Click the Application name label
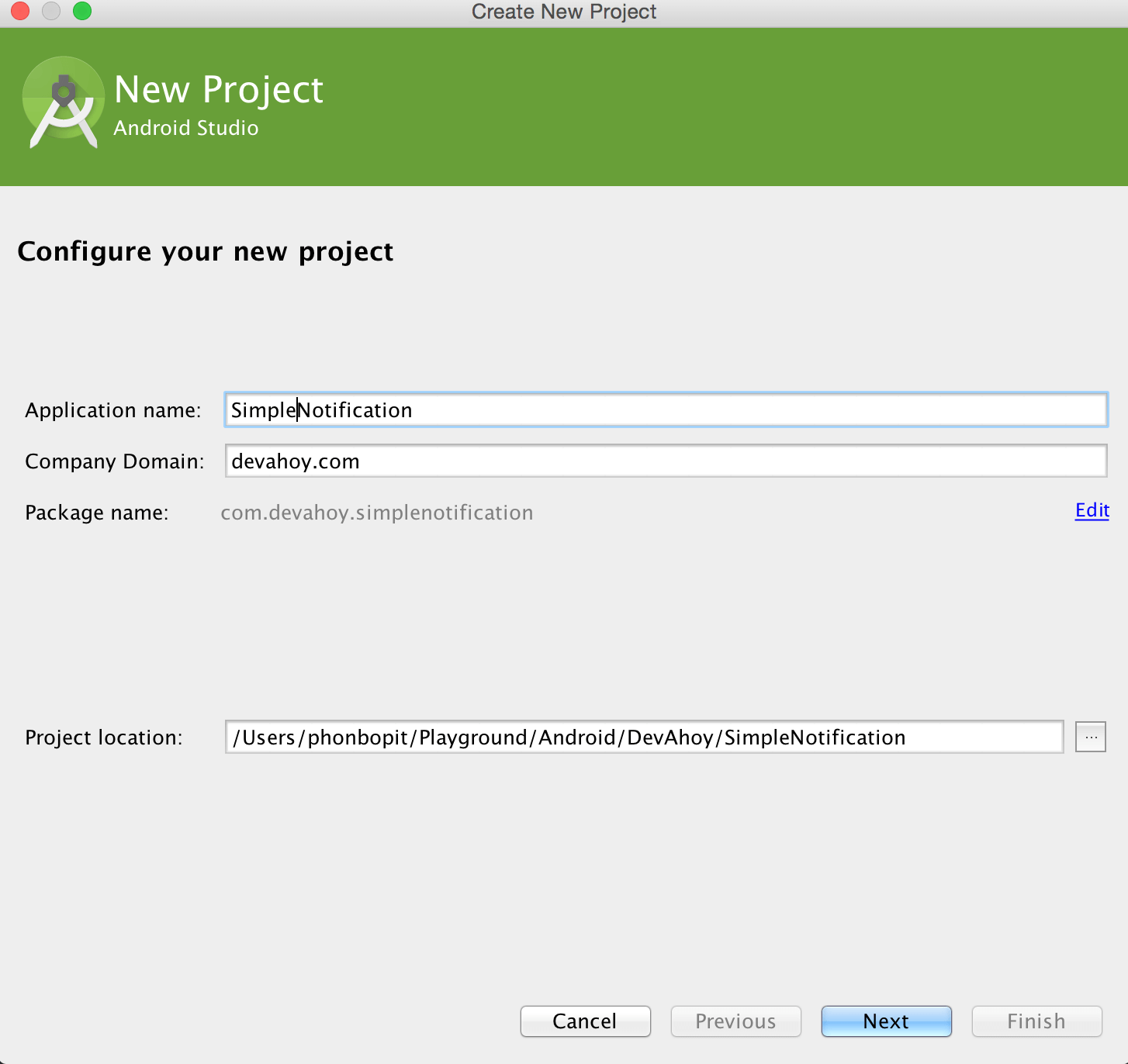 (113, 410)
